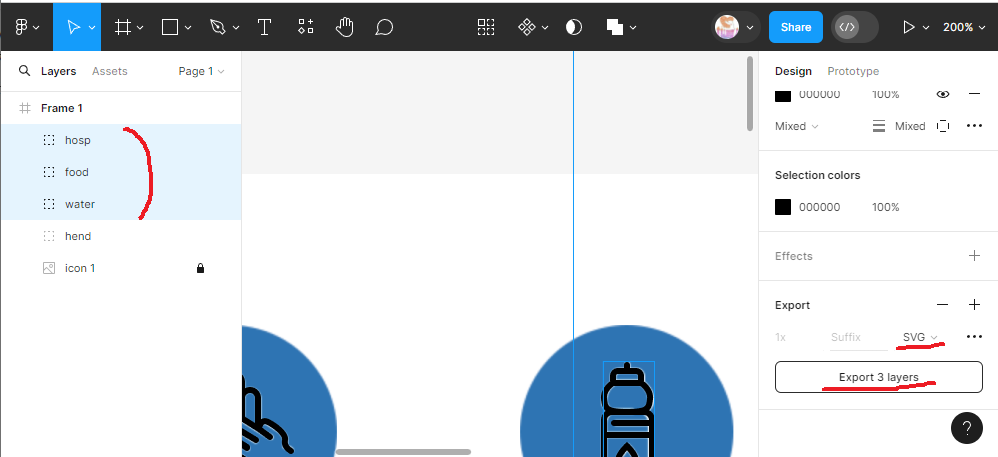This screenshot has height=457, width=998.
Task: Click the Edit object icon
Action: click(x=486, y=27)
